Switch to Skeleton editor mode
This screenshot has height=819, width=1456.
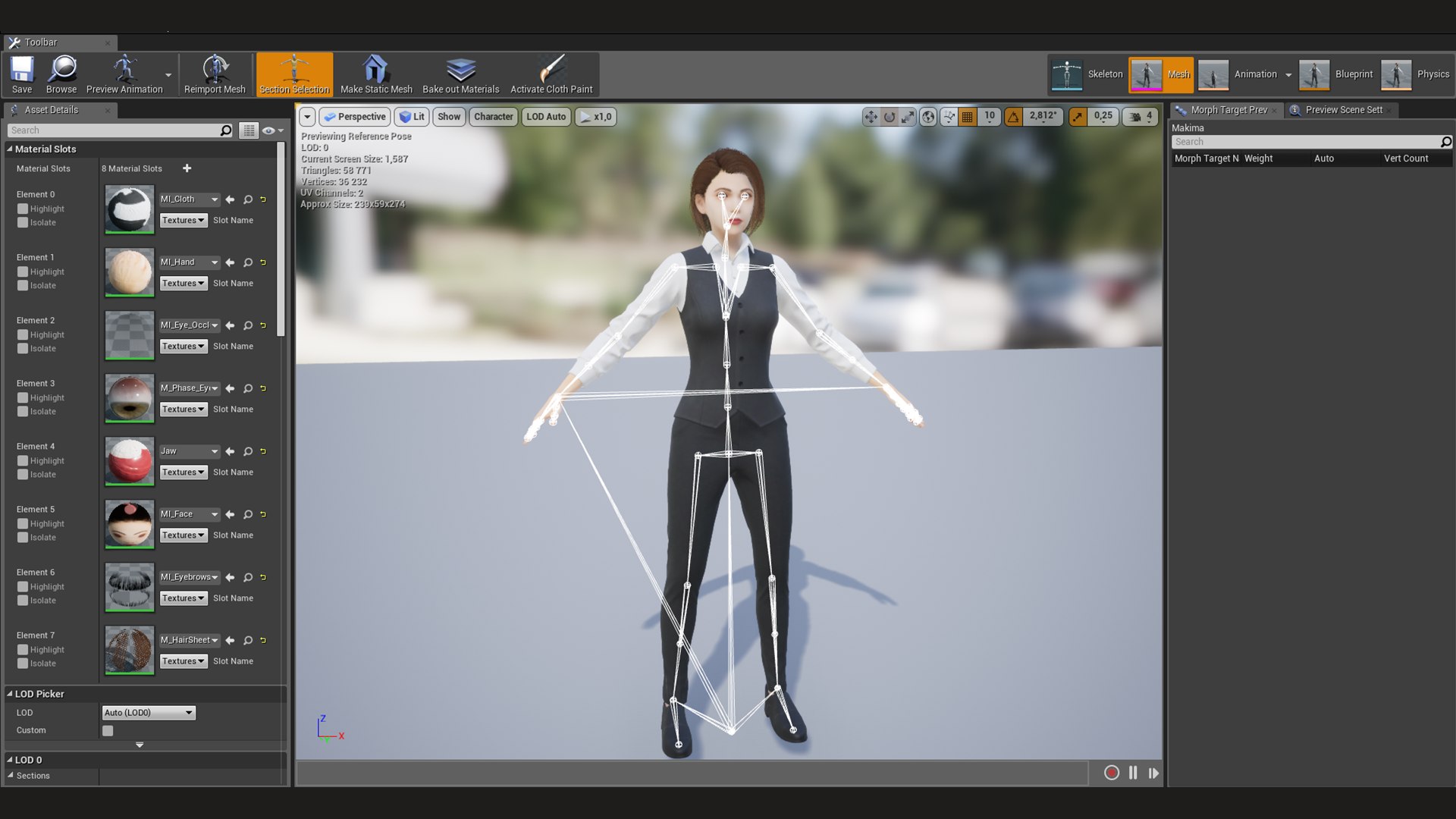click(x=1087, y=74)
